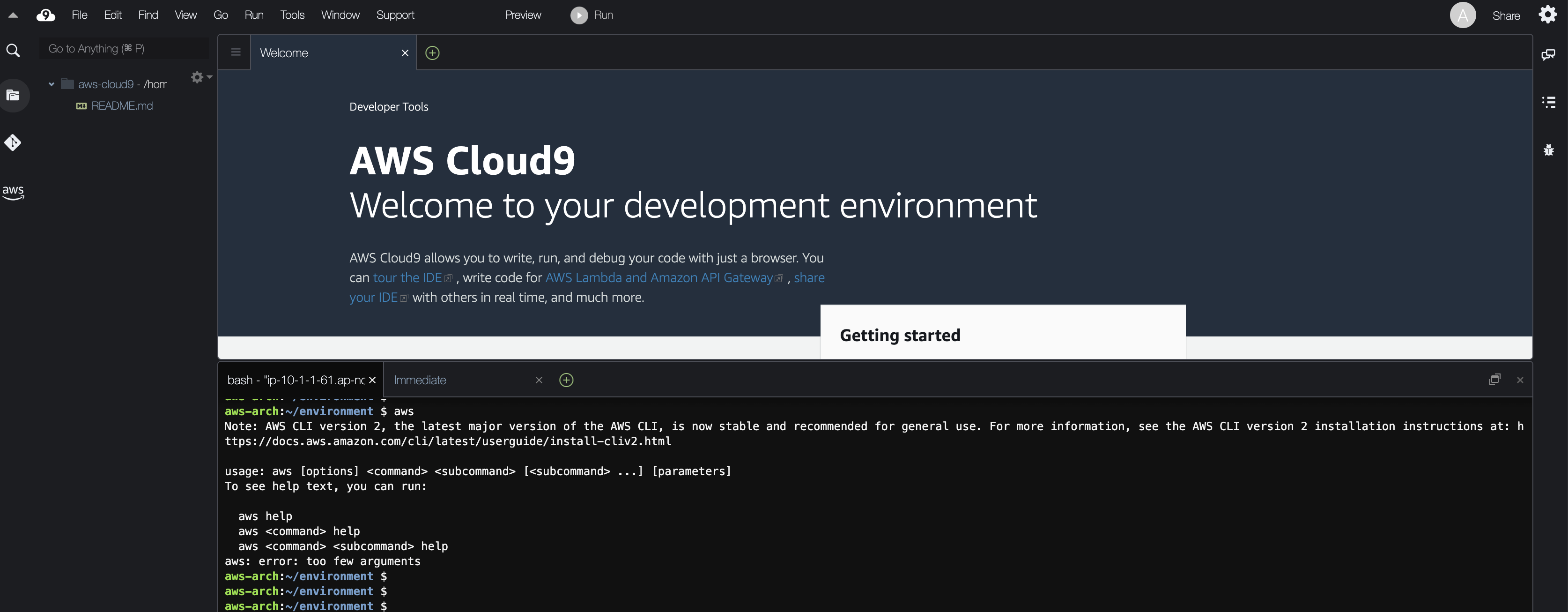Open the search panel magnifier icon
1568x612 pixels.
pos(13,51)
